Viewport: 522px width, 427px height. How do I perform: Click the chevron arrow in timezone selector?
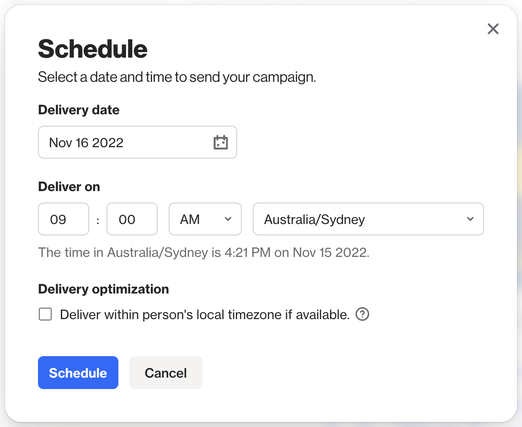pos(470,219)
